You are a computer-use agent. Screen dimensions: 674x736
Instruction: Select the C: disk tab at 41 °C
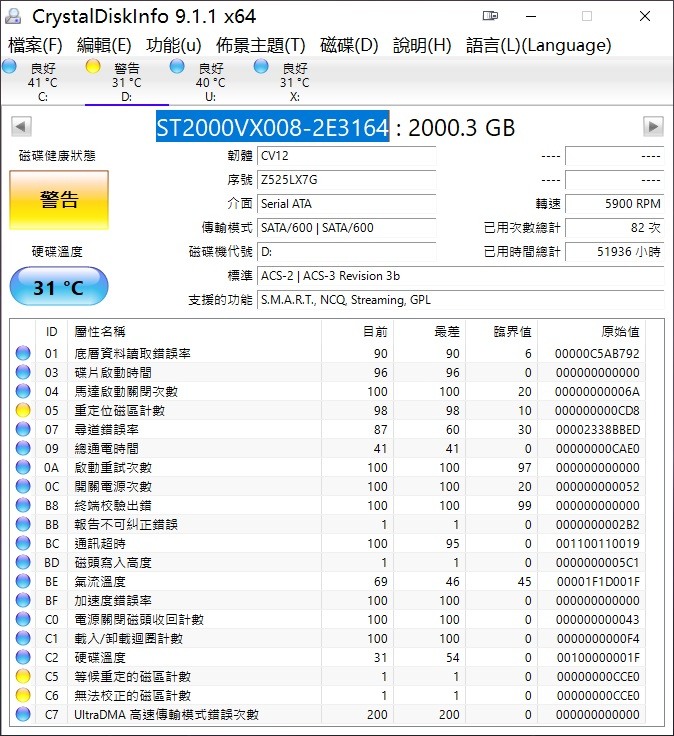(x=43, y=82)
